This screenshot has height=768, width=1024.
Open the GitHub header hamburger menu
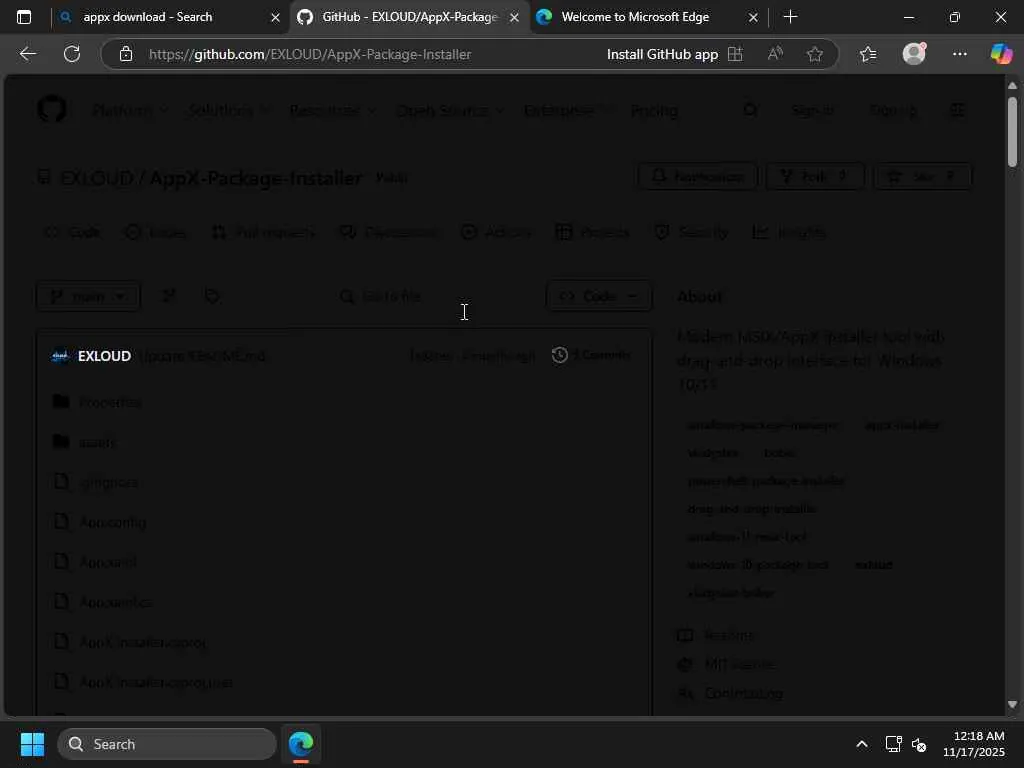957,110
